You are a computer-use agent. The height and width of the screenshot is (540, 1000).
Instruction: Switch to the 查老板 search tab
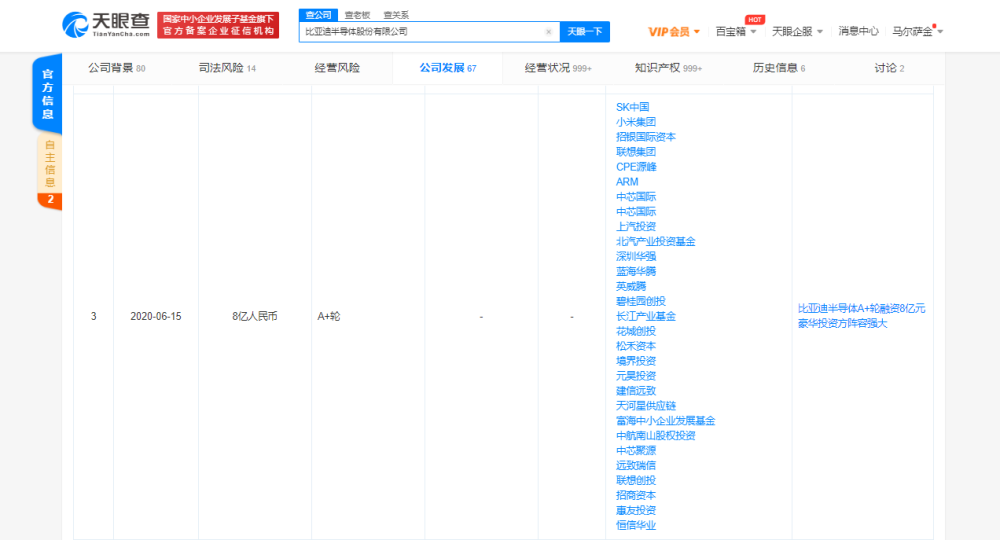point(357,15)
